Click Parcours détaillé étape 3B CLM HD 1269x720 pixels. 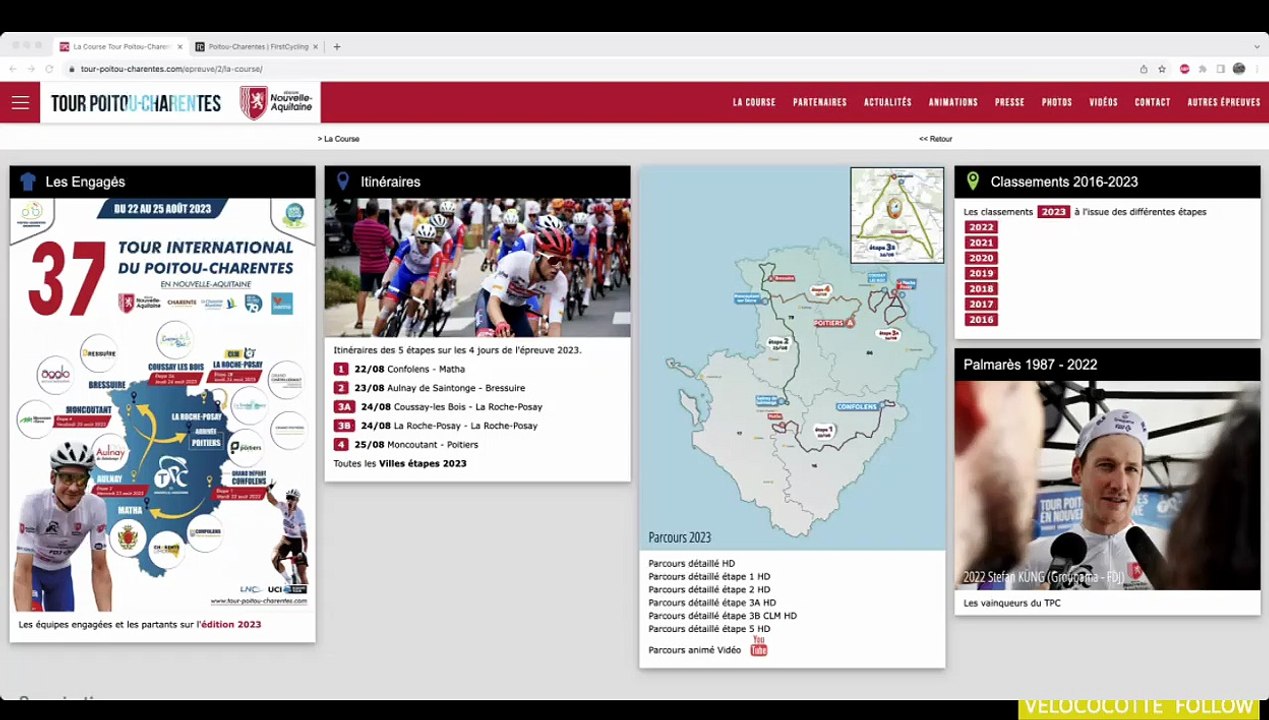pyautogui.click(x=722, y=616)
